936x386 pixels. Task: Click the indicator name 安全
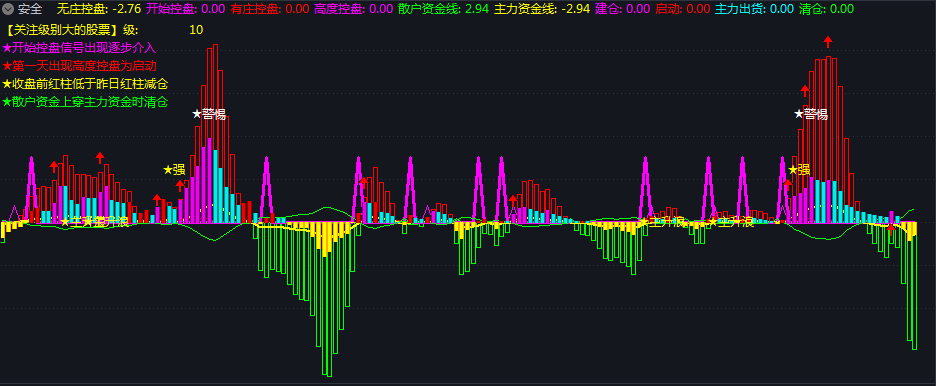pyautogui.click(x=30, y=9)
